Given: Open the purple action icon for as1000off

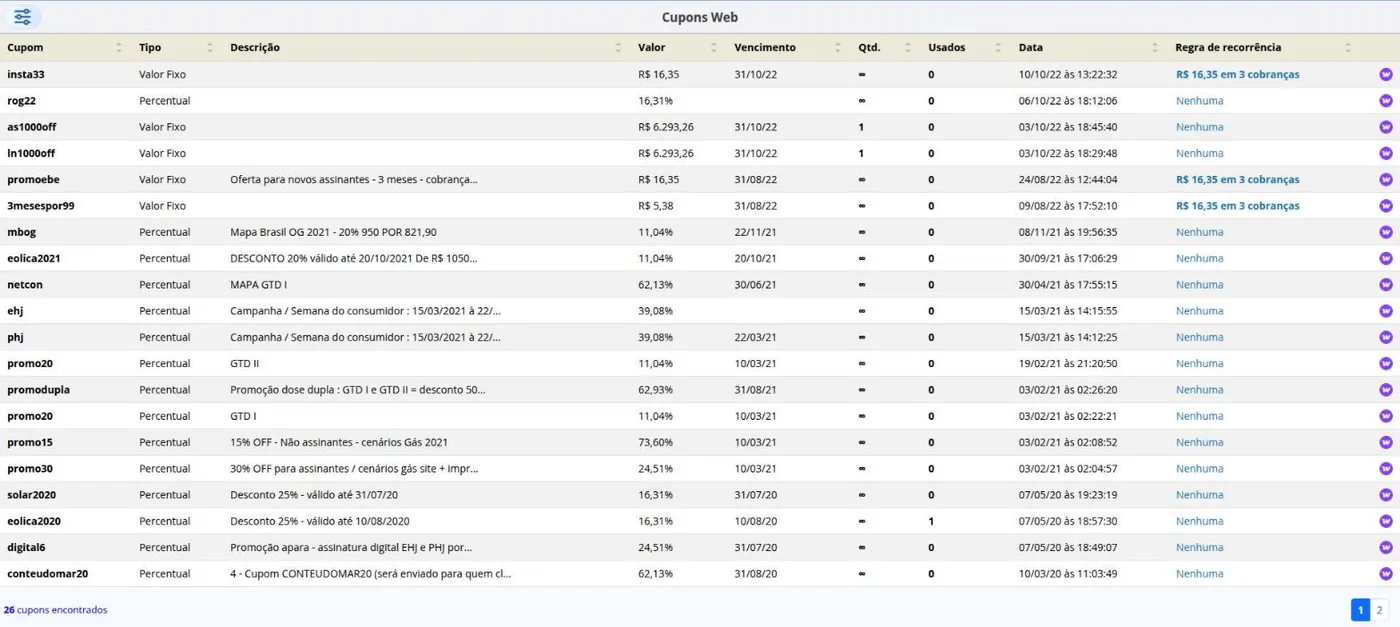Looking at the screenshot, I should pyautogui.click(x=1386, y=127).
